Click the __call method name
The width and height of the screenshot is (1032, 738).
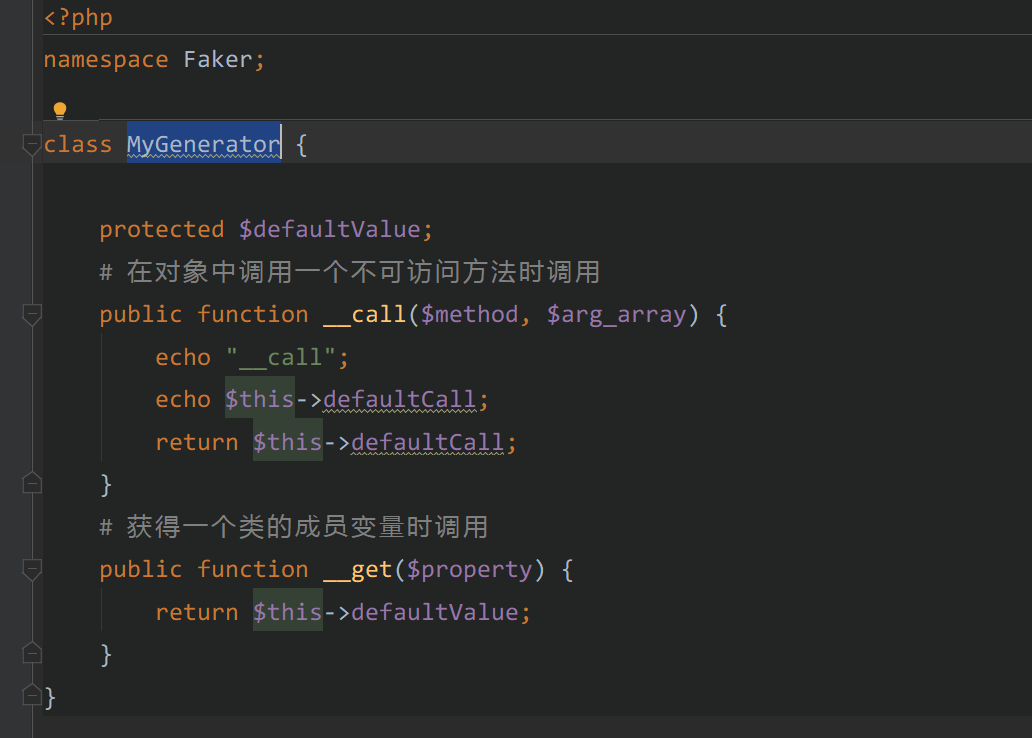[x=364, y=314]
